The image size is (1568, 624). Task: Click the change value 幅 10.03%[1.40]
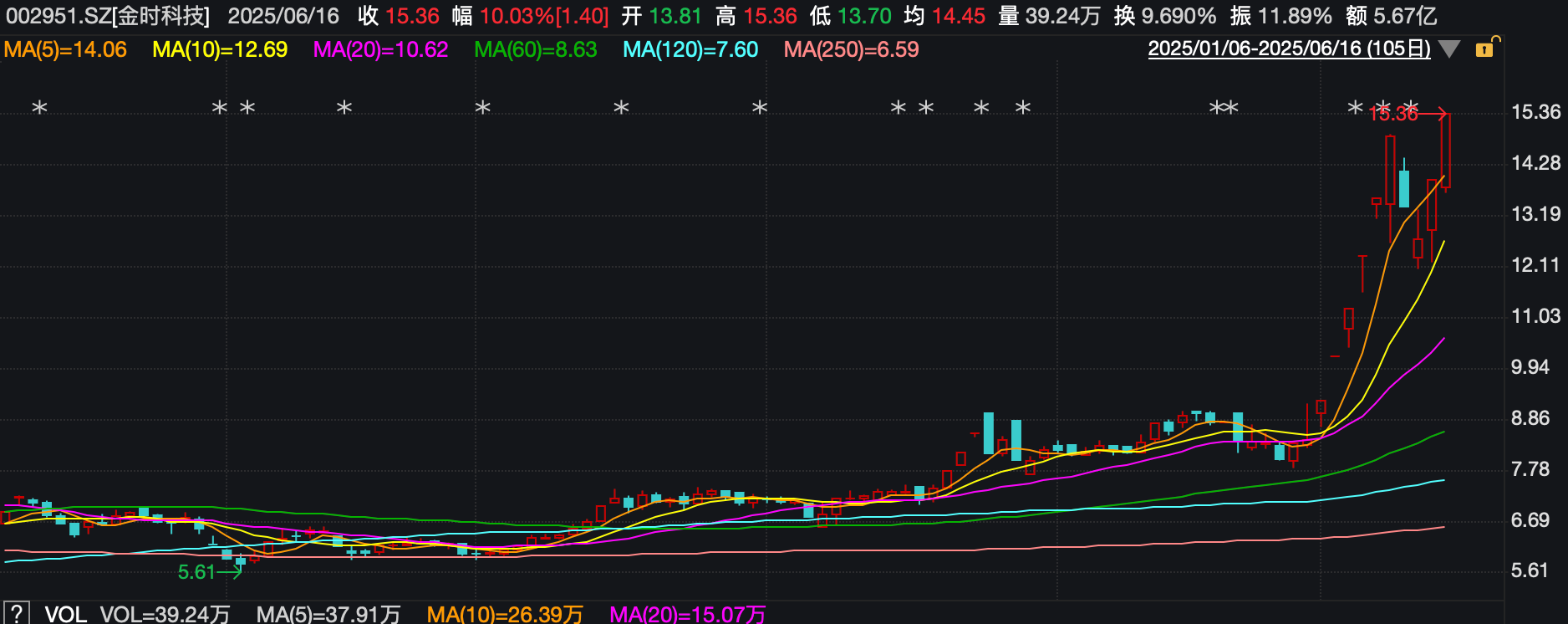(531, 16)
